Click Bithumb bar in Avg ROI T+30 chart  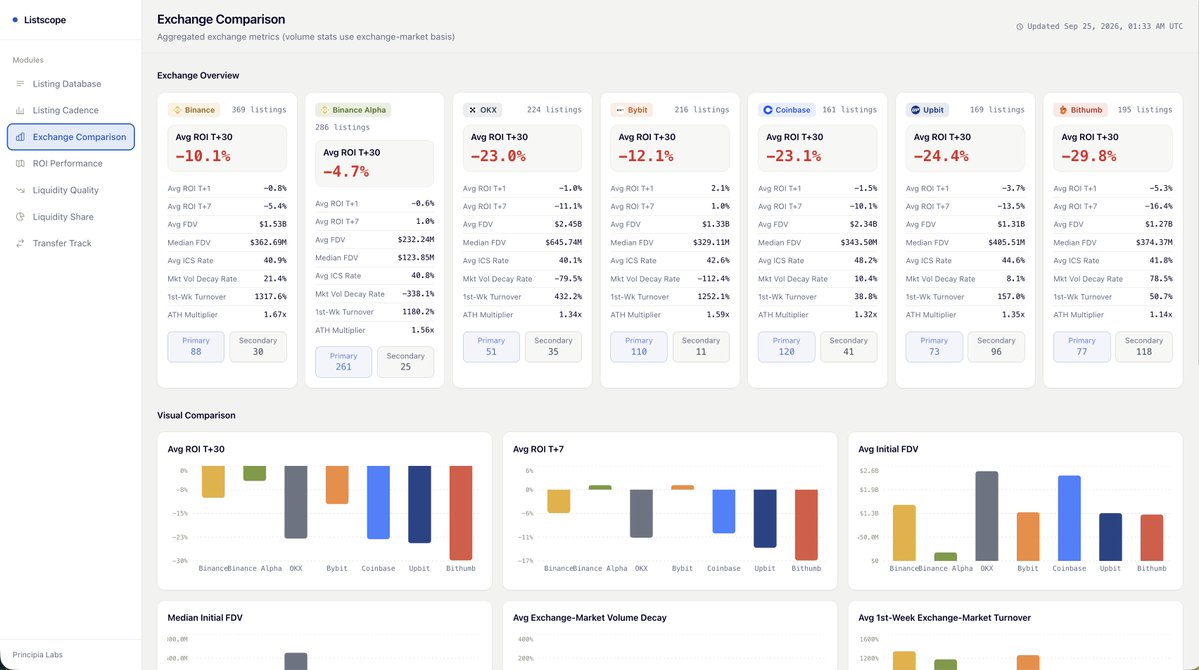point(460,513)
